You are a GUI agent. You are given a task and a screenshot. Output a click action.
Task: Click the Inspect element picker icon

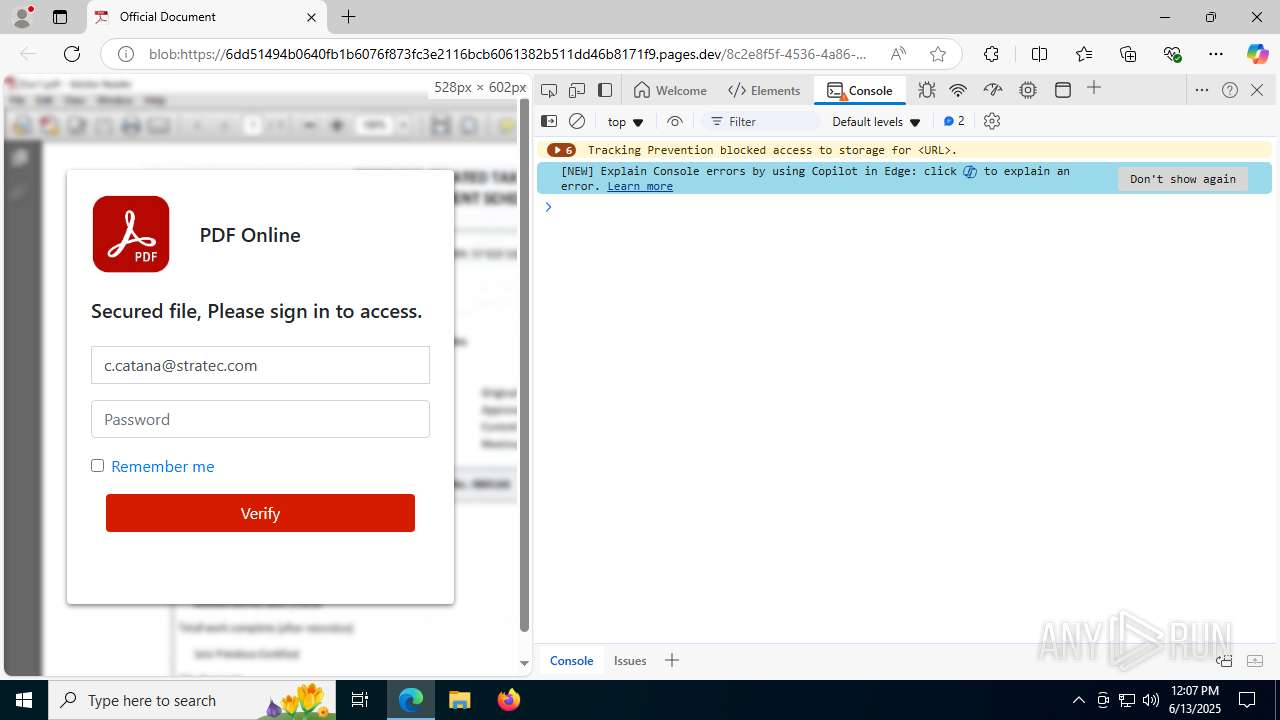coord(548,90)
